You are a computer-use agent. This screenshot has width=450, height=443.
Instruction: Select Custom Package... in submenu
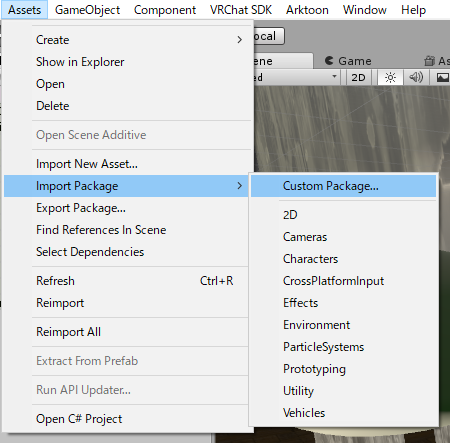(343, 186)
